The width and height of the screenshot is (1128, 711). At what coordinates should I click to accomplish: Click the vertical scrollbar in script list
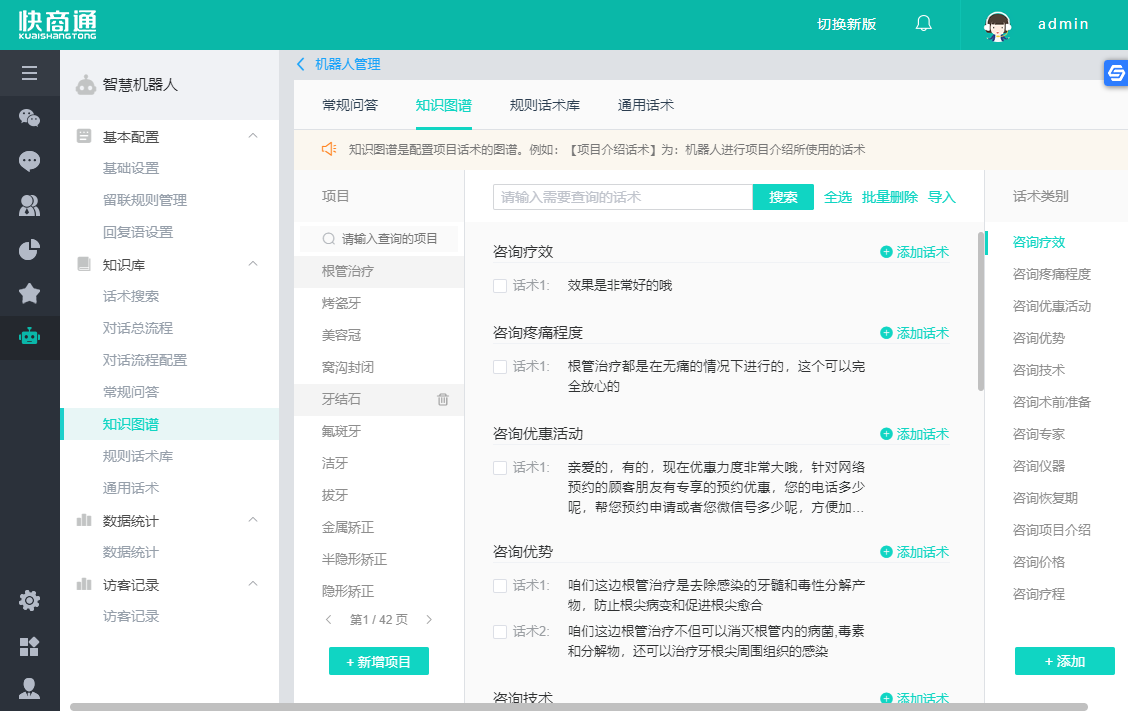pos(981,310)
